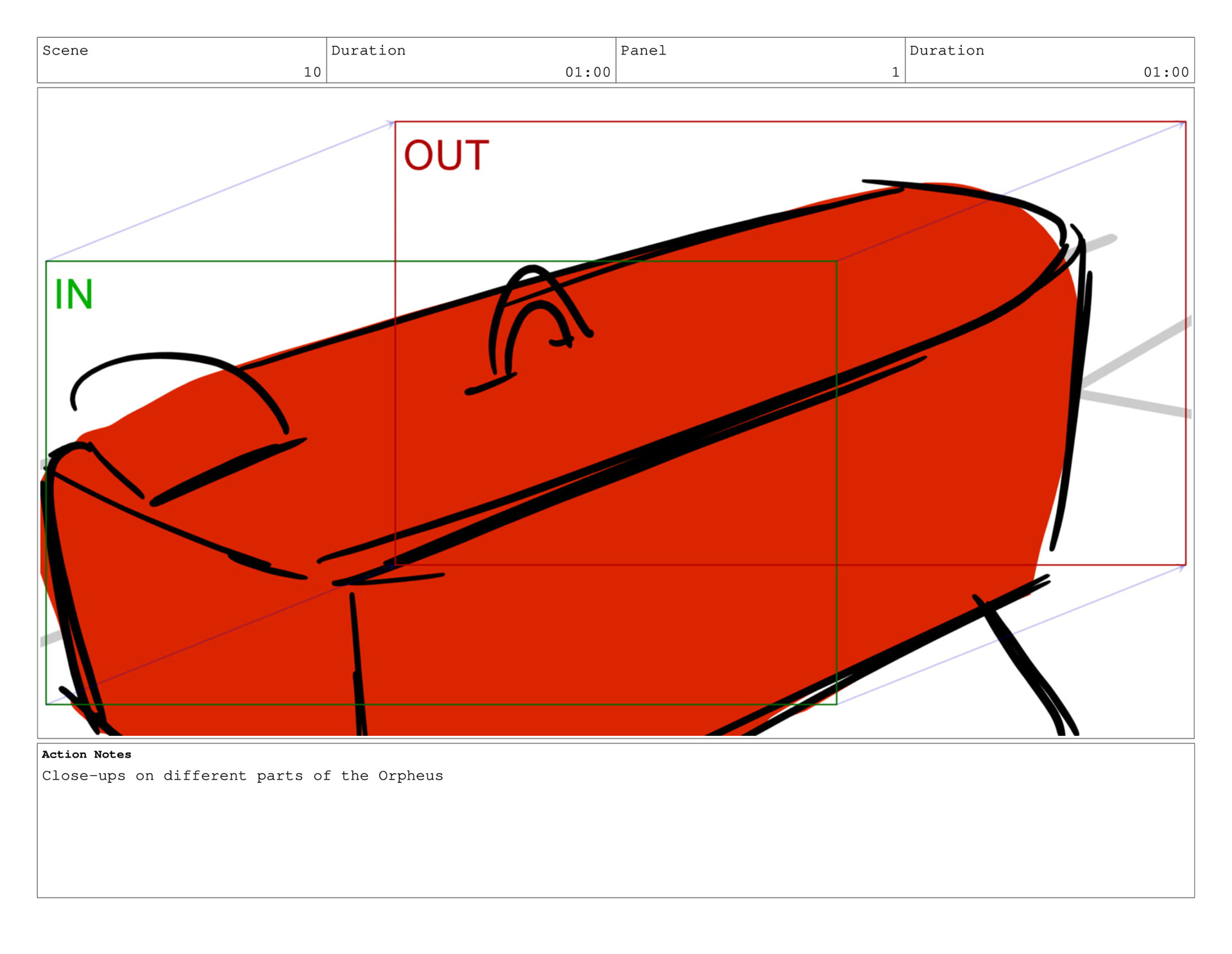
Task: Select the scene number 10
Action: tap(312, 72)
